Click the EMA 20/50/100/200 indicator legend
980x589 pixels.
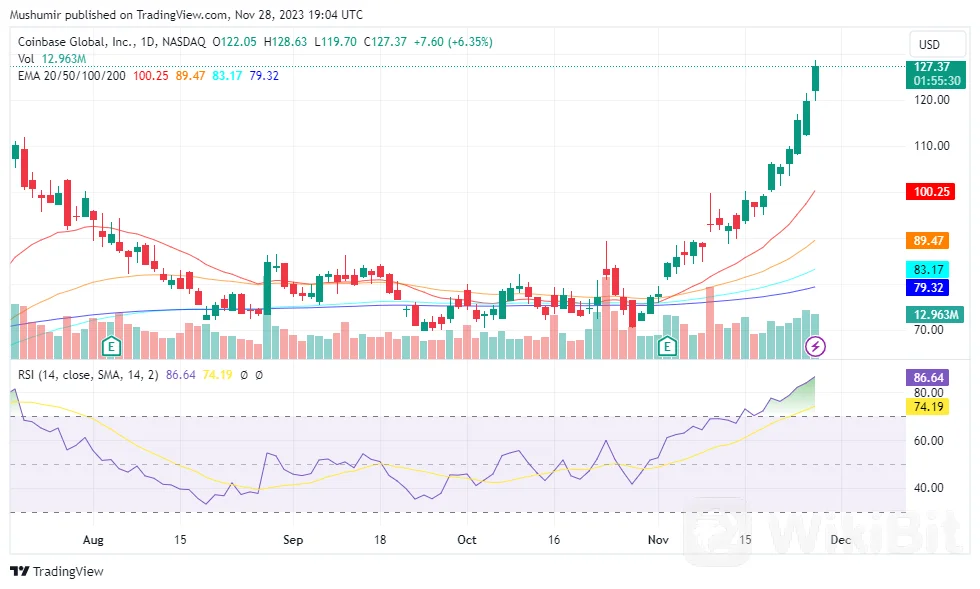[72, 76]
